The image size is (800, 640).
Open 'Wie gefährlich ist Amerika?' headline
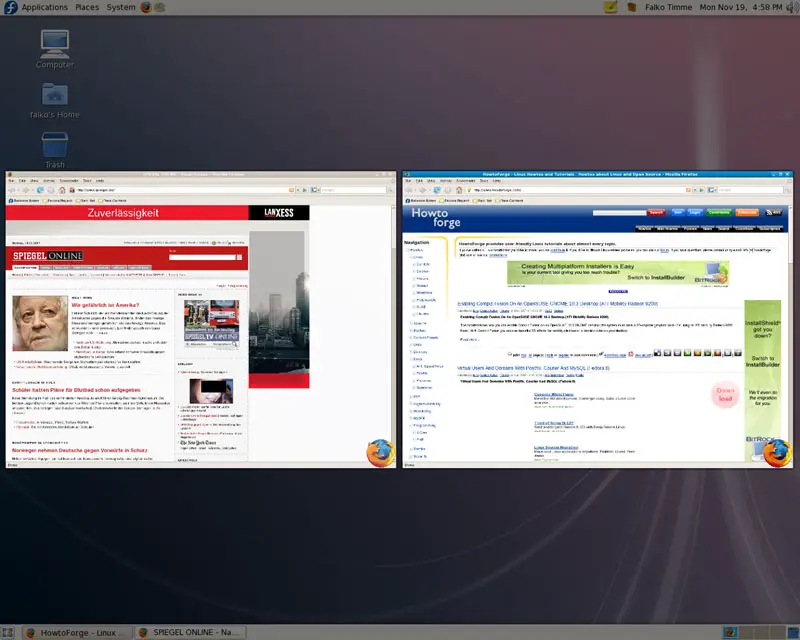[x=105, y=305]
